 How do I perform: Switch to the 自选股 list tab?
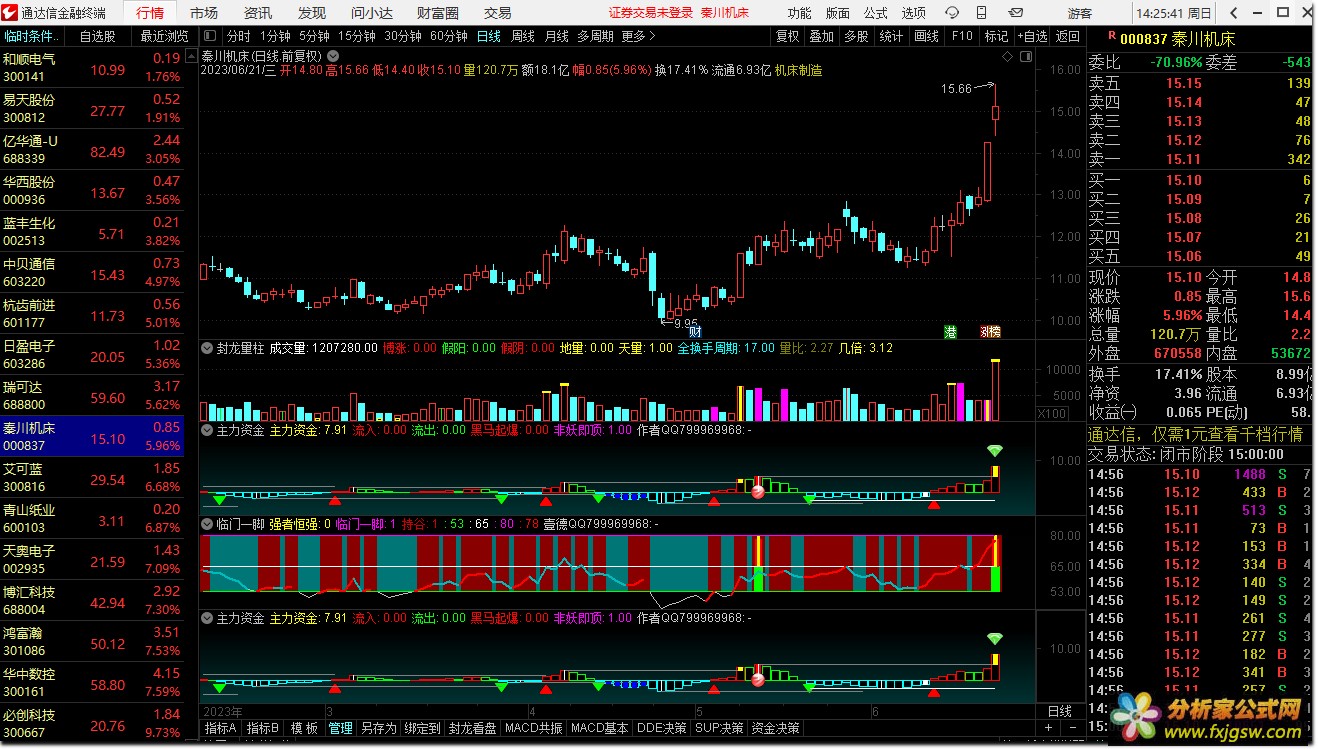click(x=97, y=36)
